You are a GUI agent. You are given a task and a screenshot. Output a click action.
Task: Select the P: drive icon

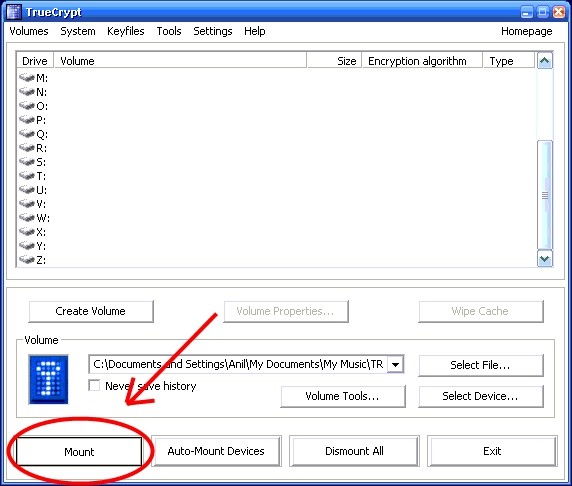[27, 120]
